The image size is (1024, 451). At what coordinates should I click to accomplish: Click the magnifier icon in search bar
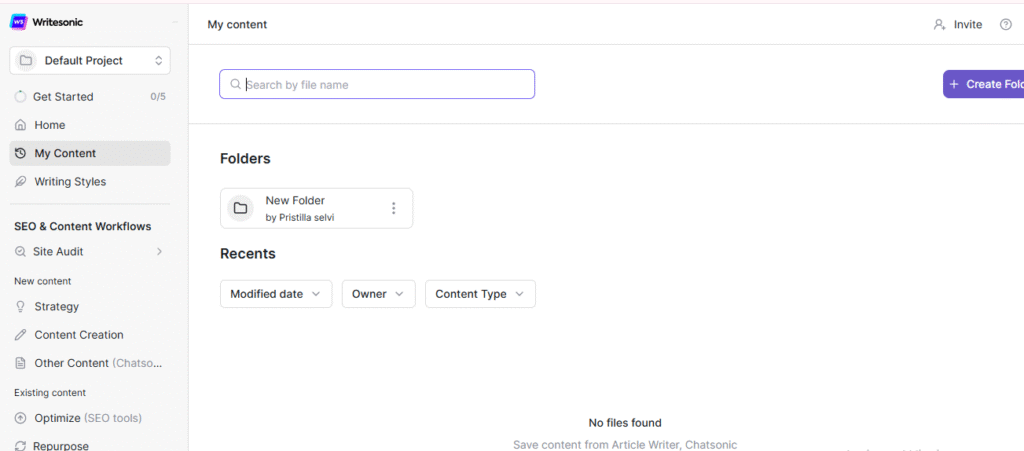tap(235, 85)
